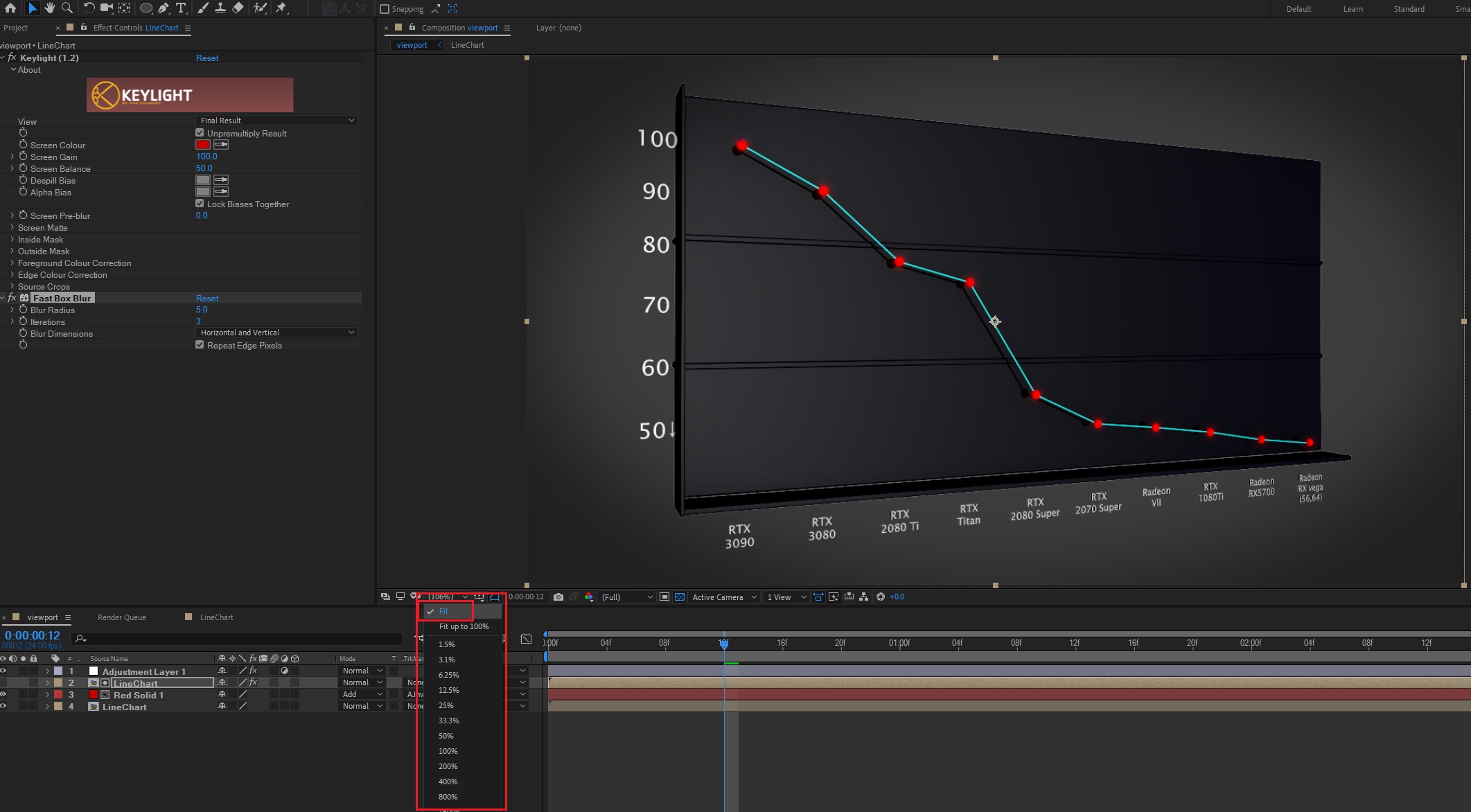Select the Selection arrow tool
Viewport: 1471px width, 812px height.
pos(32,8)
